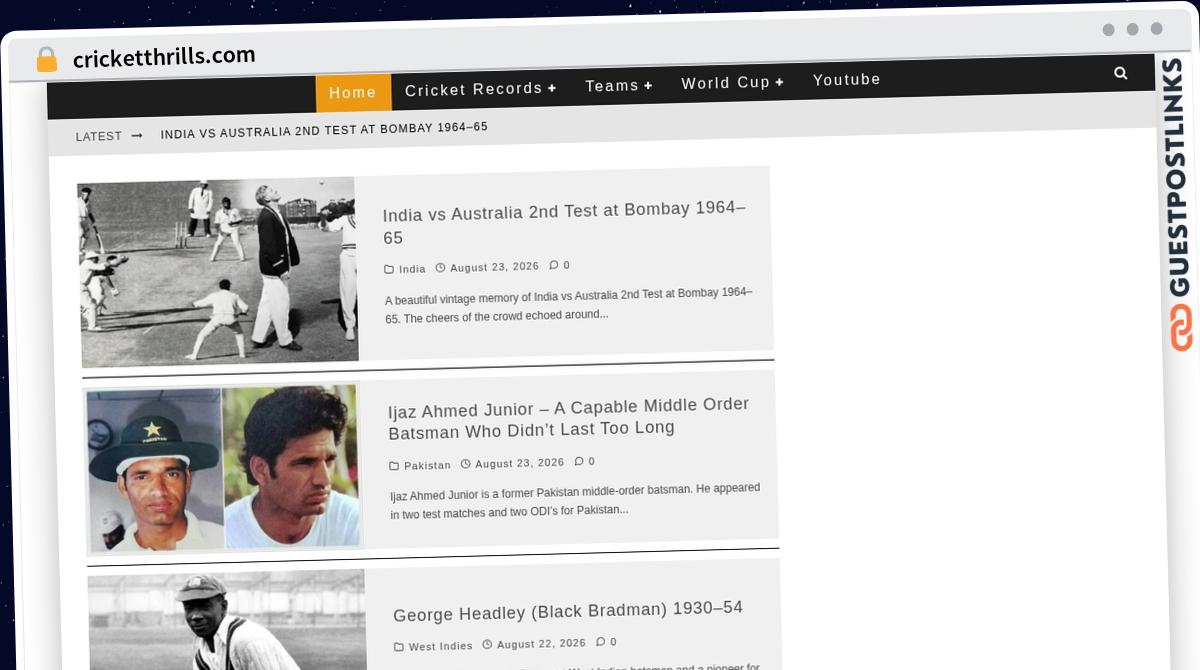Open the search magnifier icon in navbar
Screen dimensions: 1200x670
click(x=1120, y=73)
